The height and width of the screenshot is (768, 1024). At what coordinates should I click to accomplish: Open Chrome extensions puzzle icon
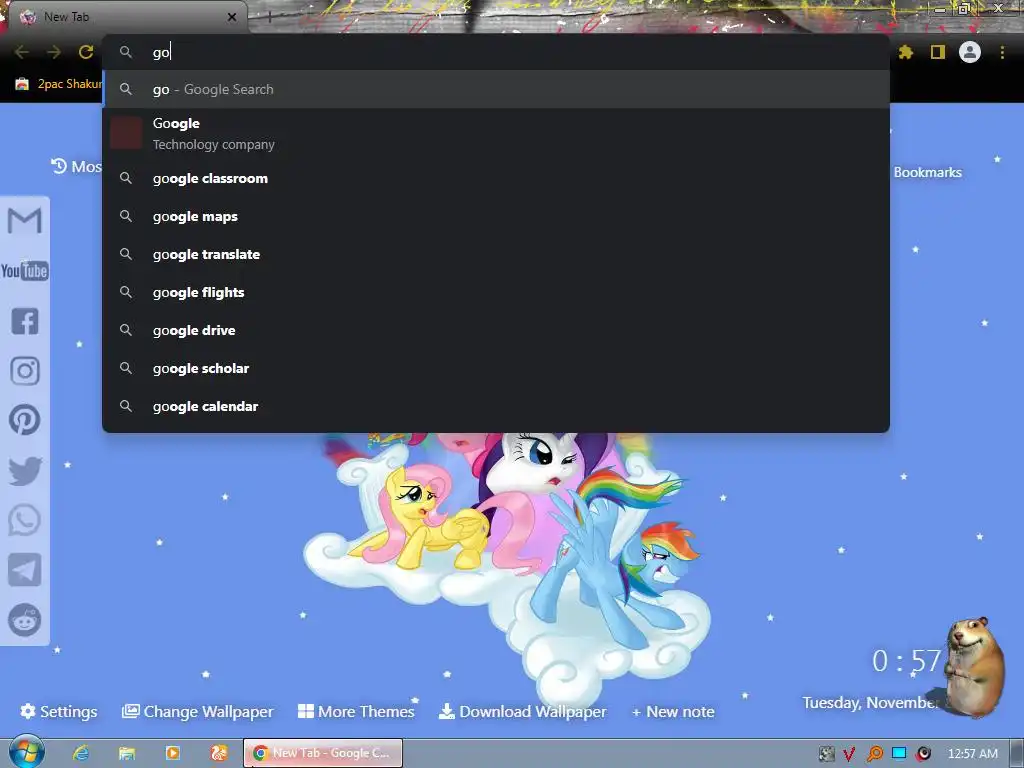pos(906,52)
